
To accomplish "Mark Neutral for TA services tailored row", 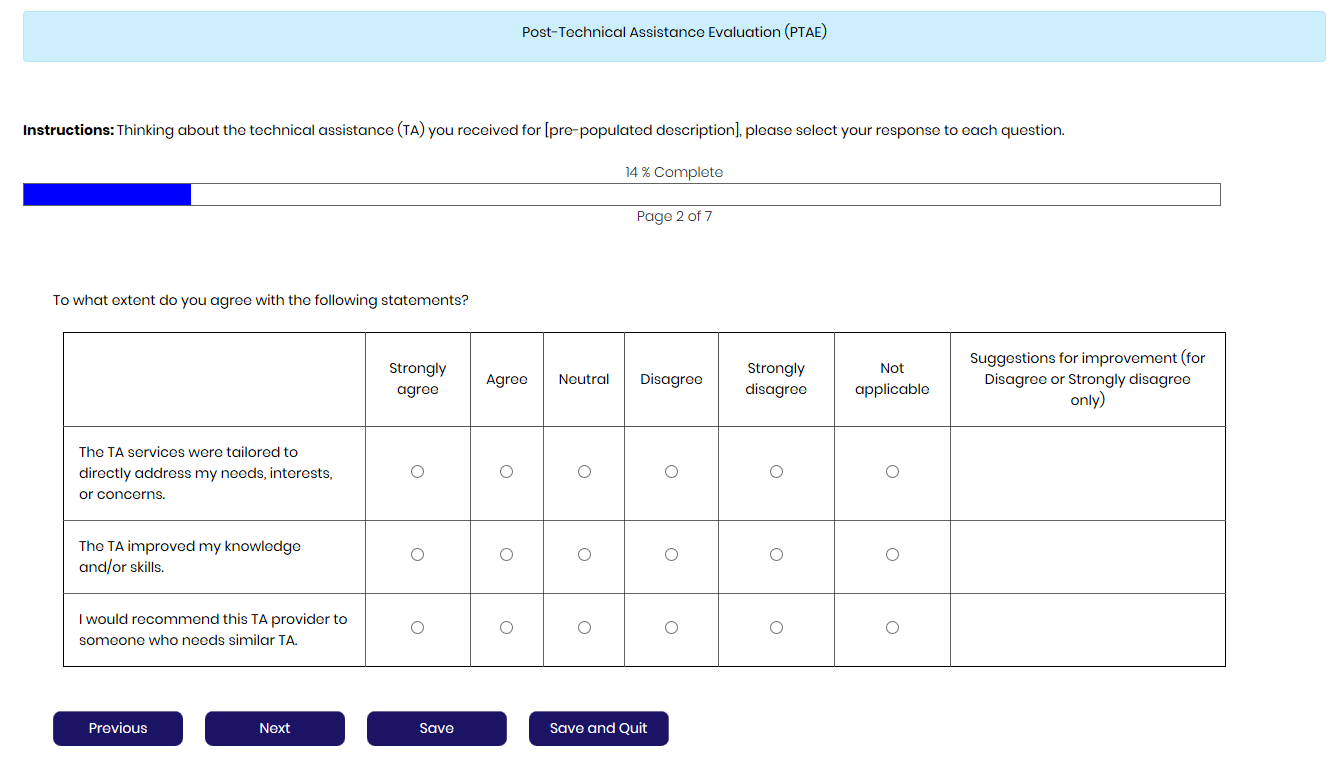I will click(584, 472).
